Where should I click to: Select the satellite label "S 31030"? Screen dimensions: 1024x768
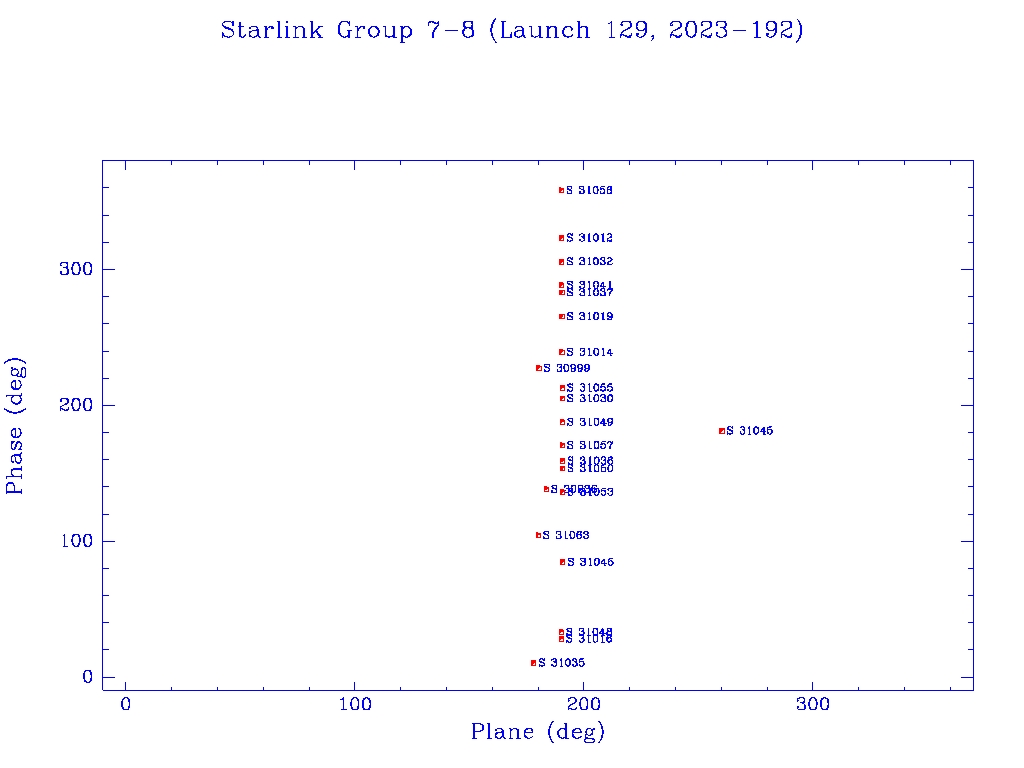pos(590,398)
